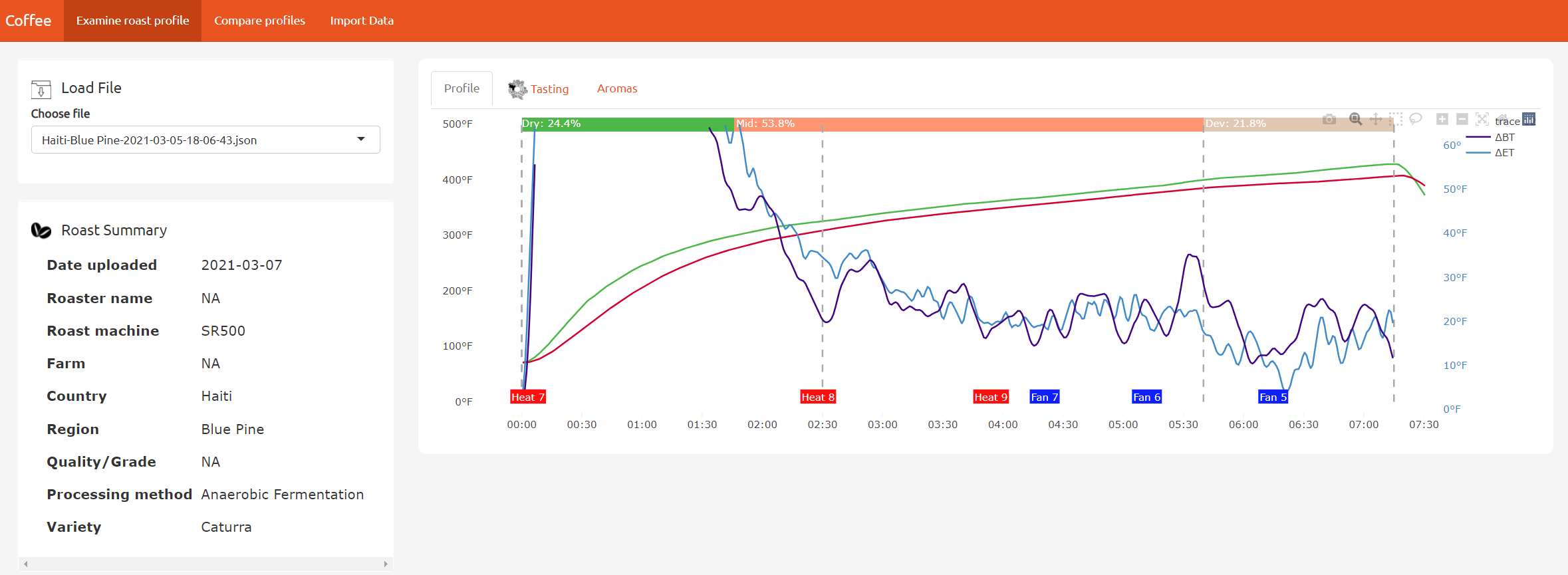This screenshot has width=1568, height=575.
Task: Activate Lasso Select tool
Action: (1416, 119)
